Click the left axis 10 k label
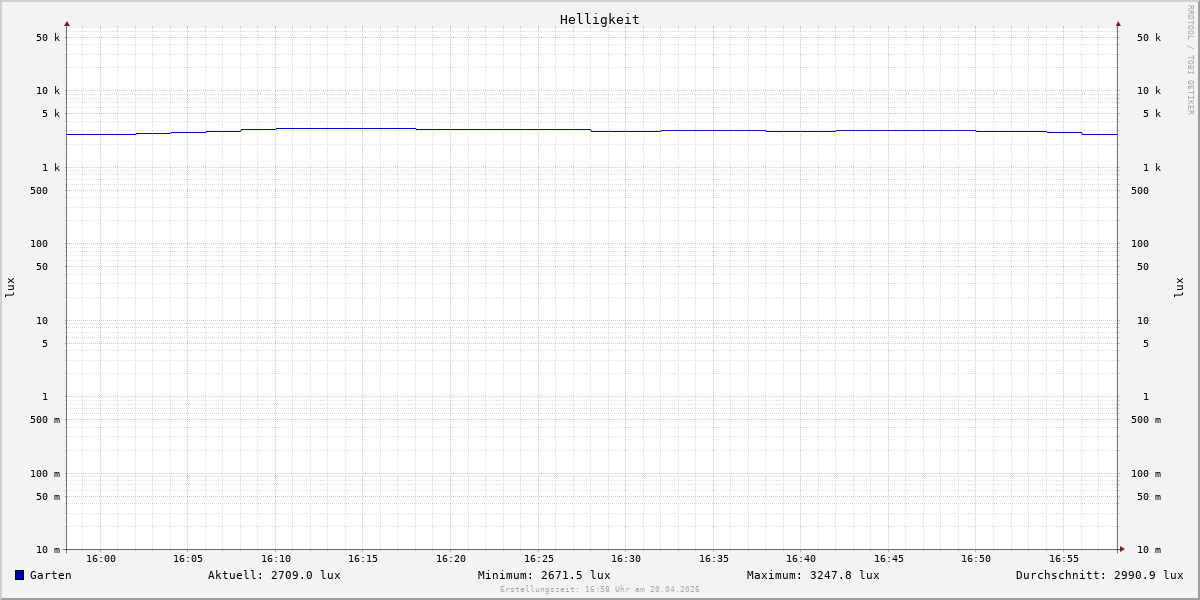Viewport: 1200px width, 600px height. pyautogui.click(x=48, y=91)
